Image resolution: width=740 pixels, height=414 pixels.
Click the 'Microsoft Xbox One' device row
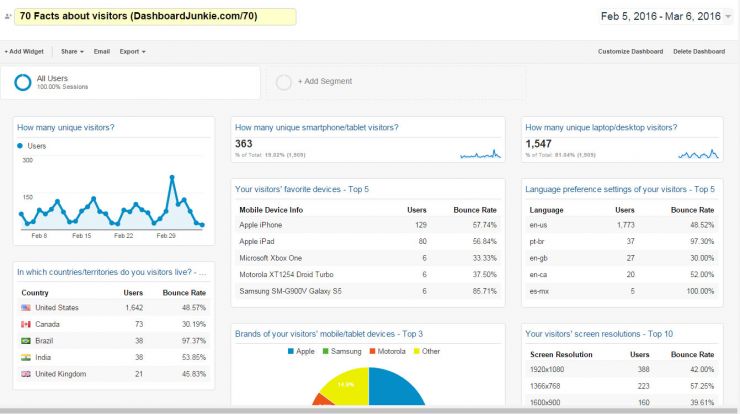(x=368, y=258)
